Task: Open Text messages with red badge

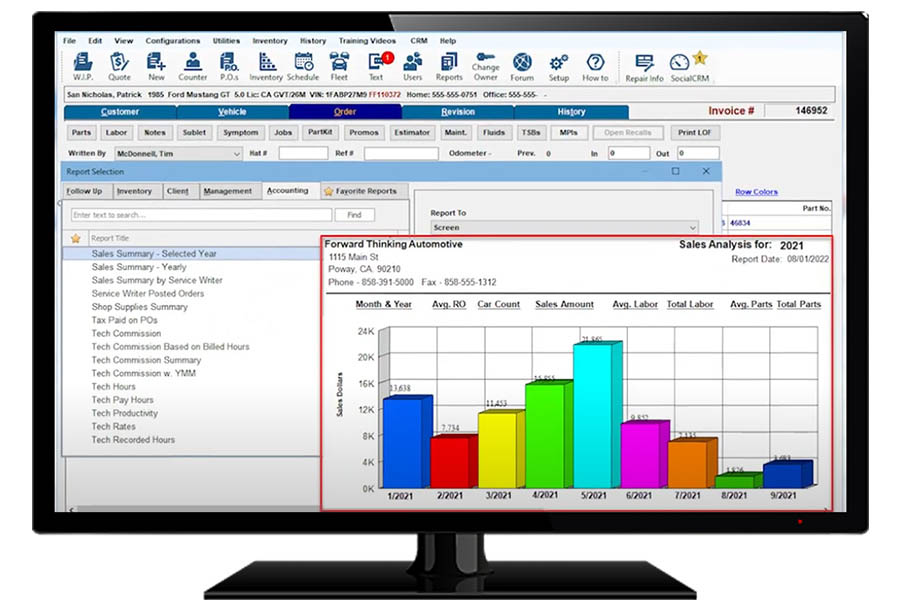Action: [376, 66]
